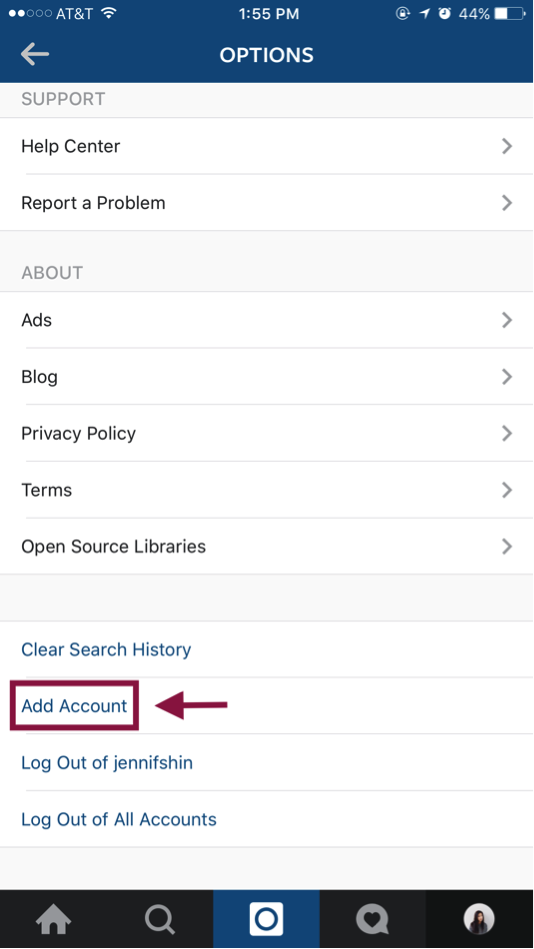This screenshot has height=949, width=534.
Task: Open Open Source Libraries entry
Action: 267,547
